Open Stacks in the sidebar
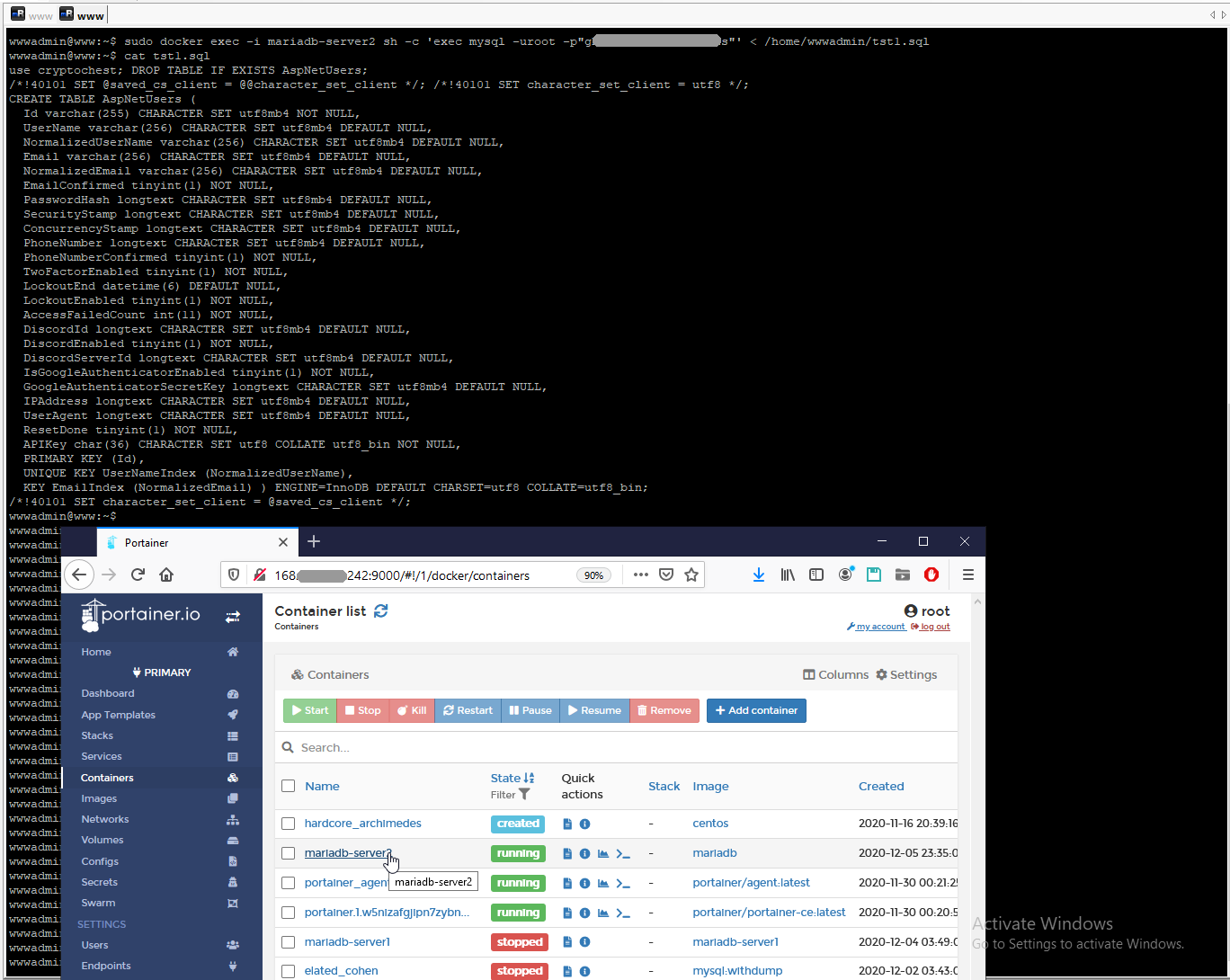 click(x=97, y=735)
